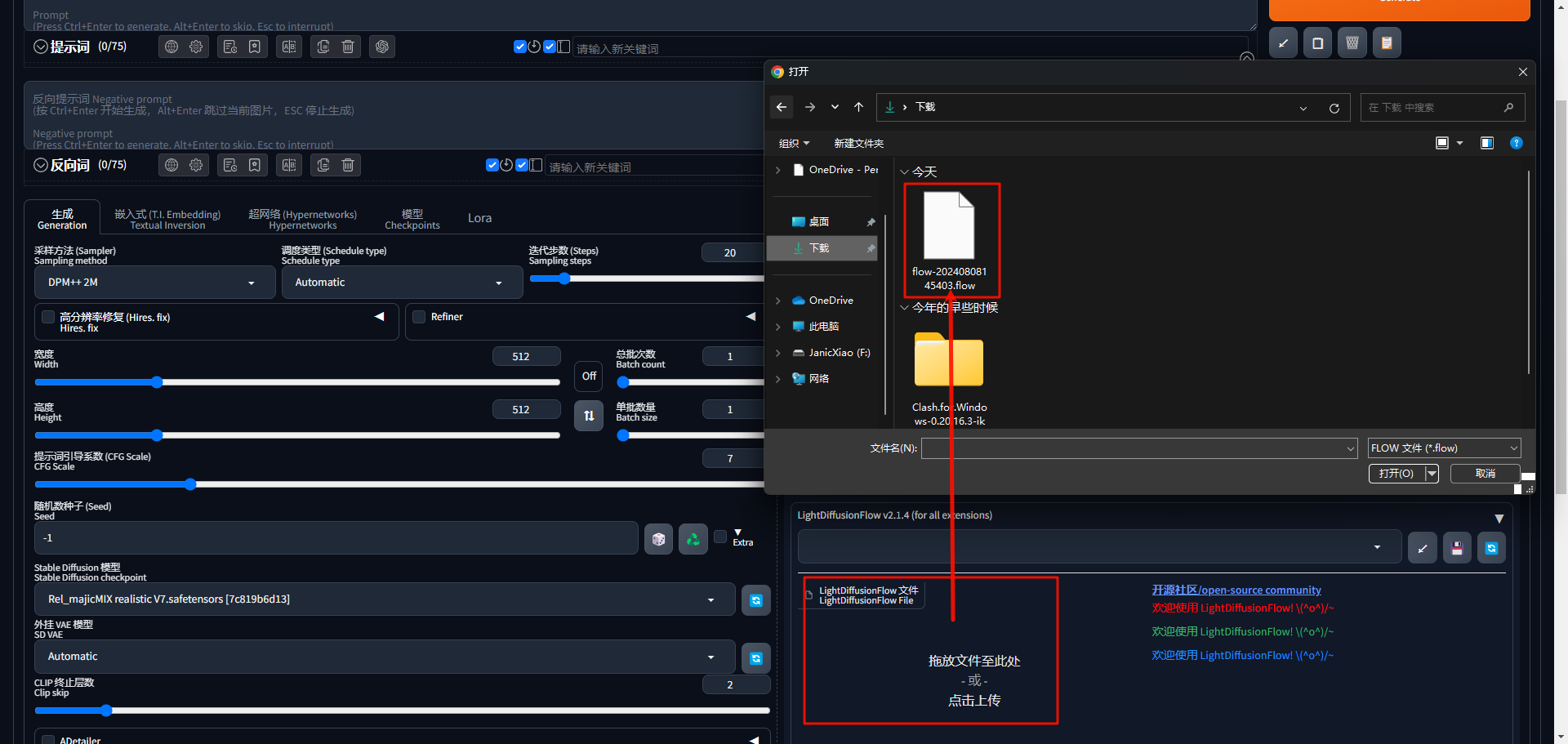Image resolution: width=1568 pixels, height=744 pixels.
Task: Go back in file dialog navigation
Action: click(x=782, y=107)
